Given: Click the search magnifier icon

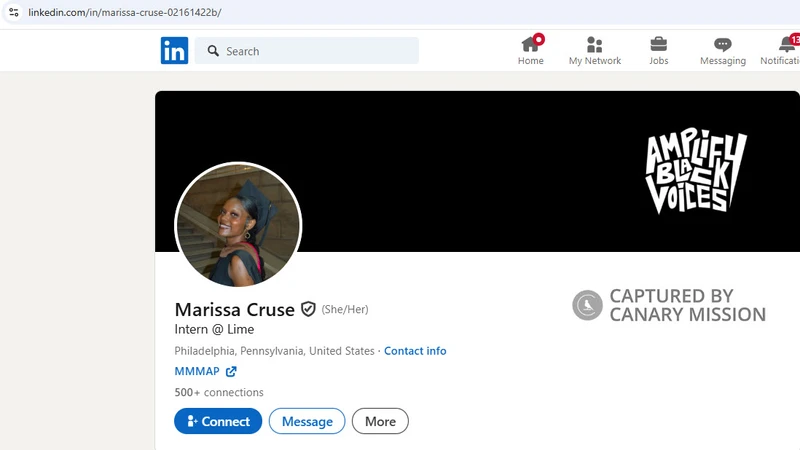Looking at the screenshot, I should [x=213, y=51].
